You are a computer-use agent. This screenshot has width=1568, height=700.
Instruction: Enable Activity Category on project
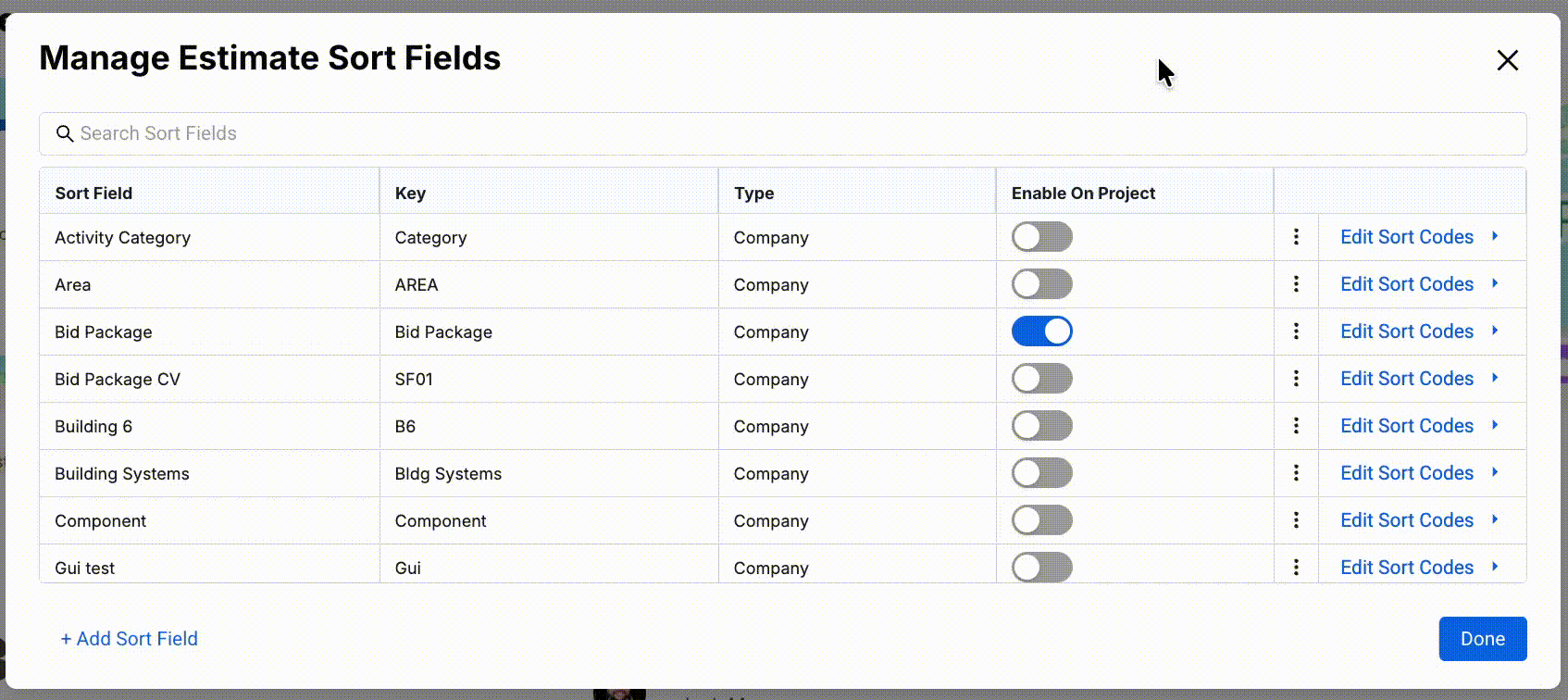point(1041,237)
